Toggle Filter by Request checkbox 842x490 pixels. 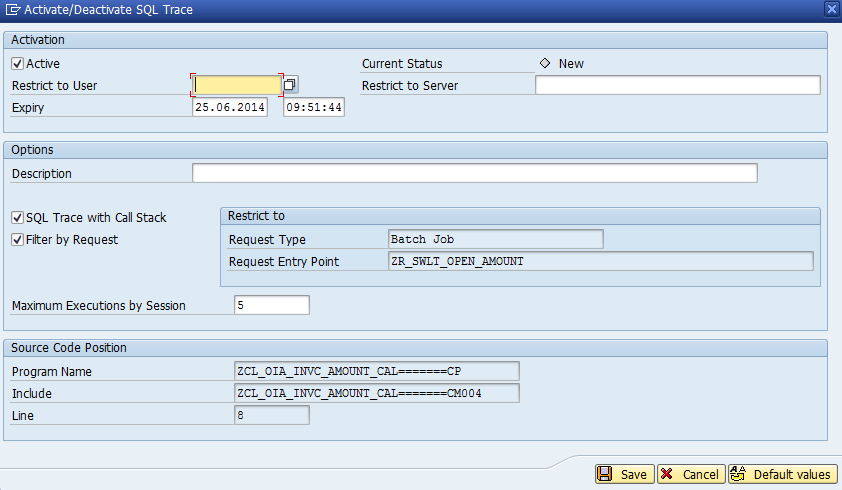pos(17,240)
